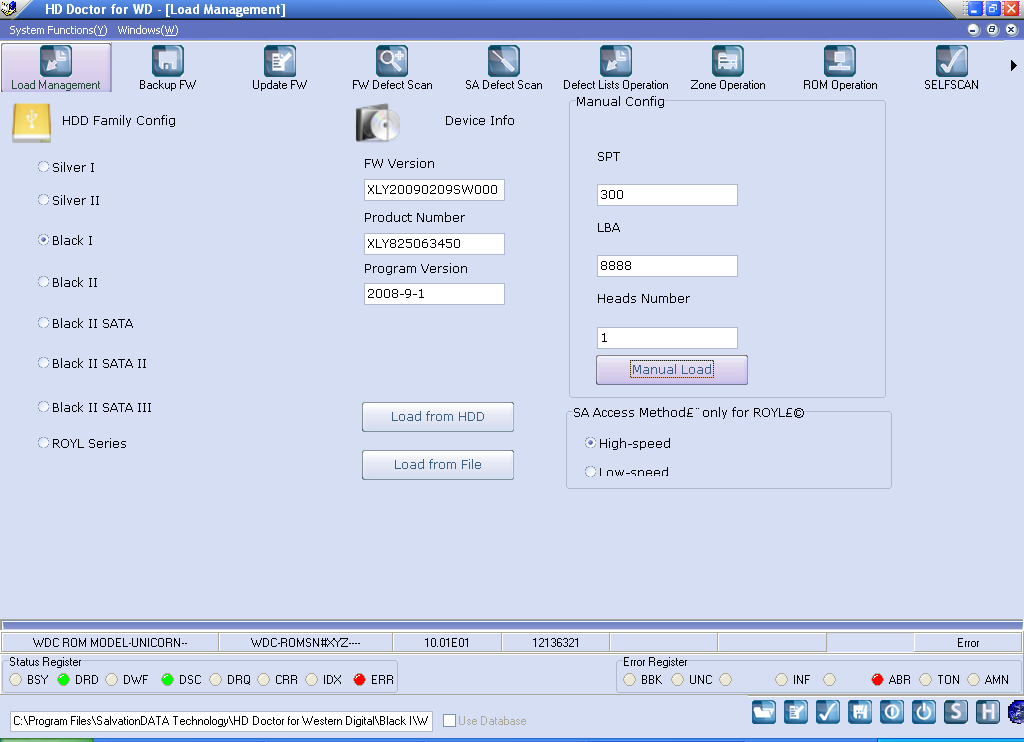Enable the Use Database checkbox
This screenshot has width=1024, height=742.
(x=449, y=720)
